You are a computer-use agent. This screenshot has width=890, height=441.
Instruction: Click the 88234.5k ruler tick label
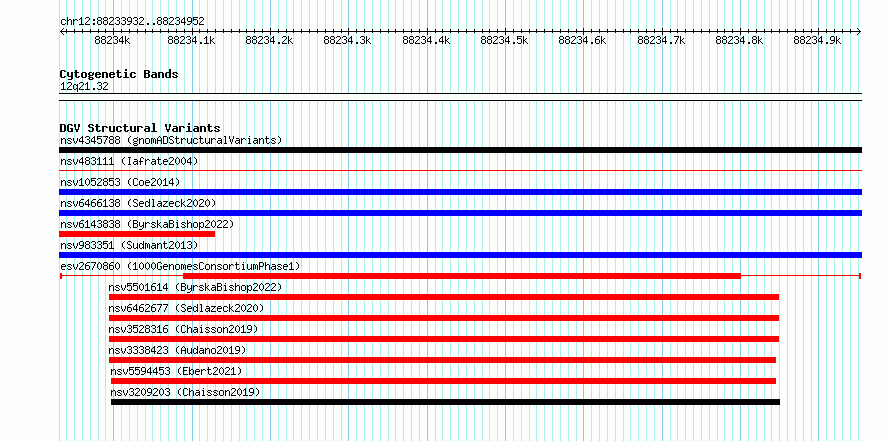click(505, 40)
